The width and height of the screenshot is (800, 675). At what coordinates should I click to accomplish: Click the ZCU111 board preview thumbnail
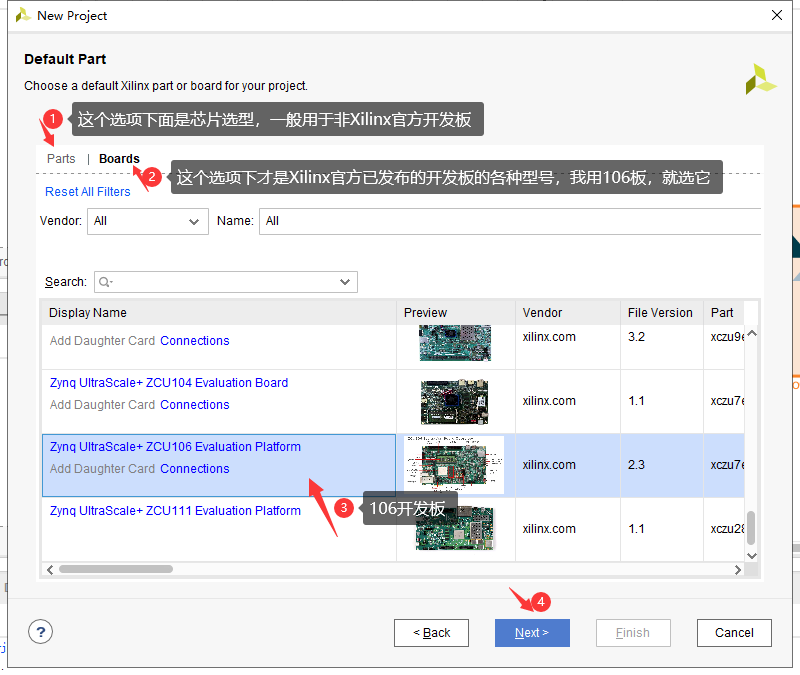click(x=455, y=529)
